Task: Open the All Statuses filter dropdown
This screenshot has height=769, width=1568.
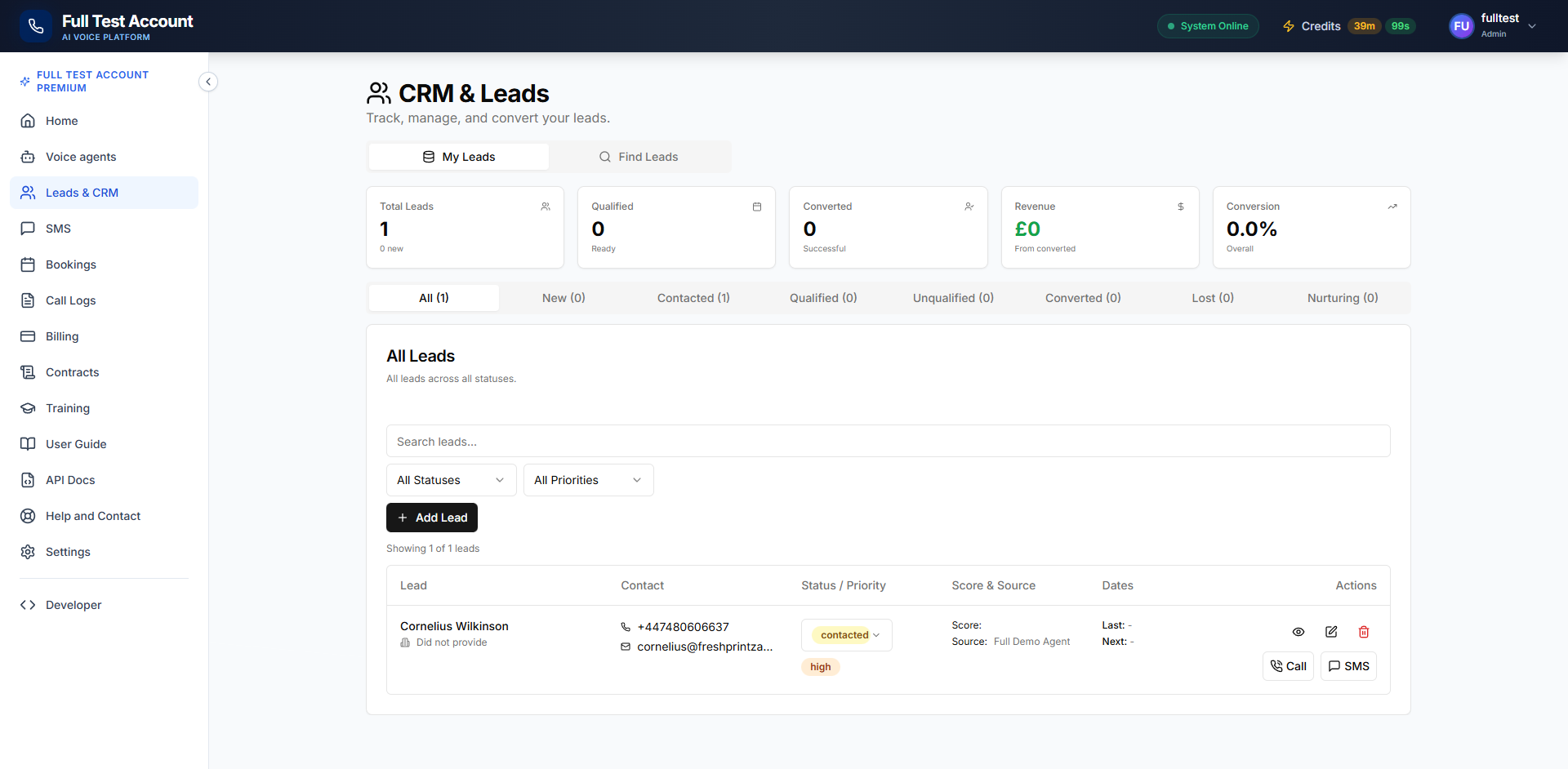Action: tap(450, 480)
